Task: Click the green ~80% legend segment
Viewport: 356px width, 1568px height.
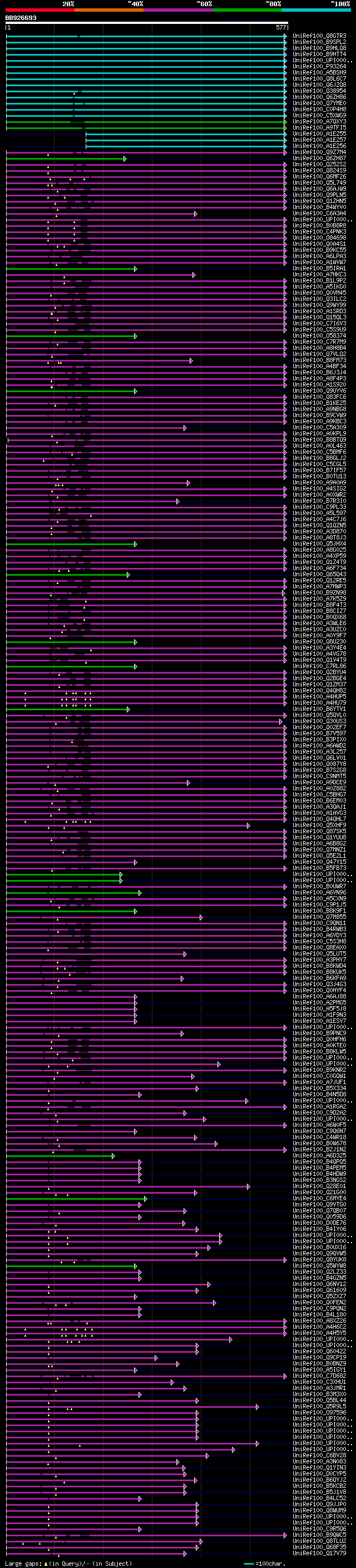Action: (x=247, y=10)
